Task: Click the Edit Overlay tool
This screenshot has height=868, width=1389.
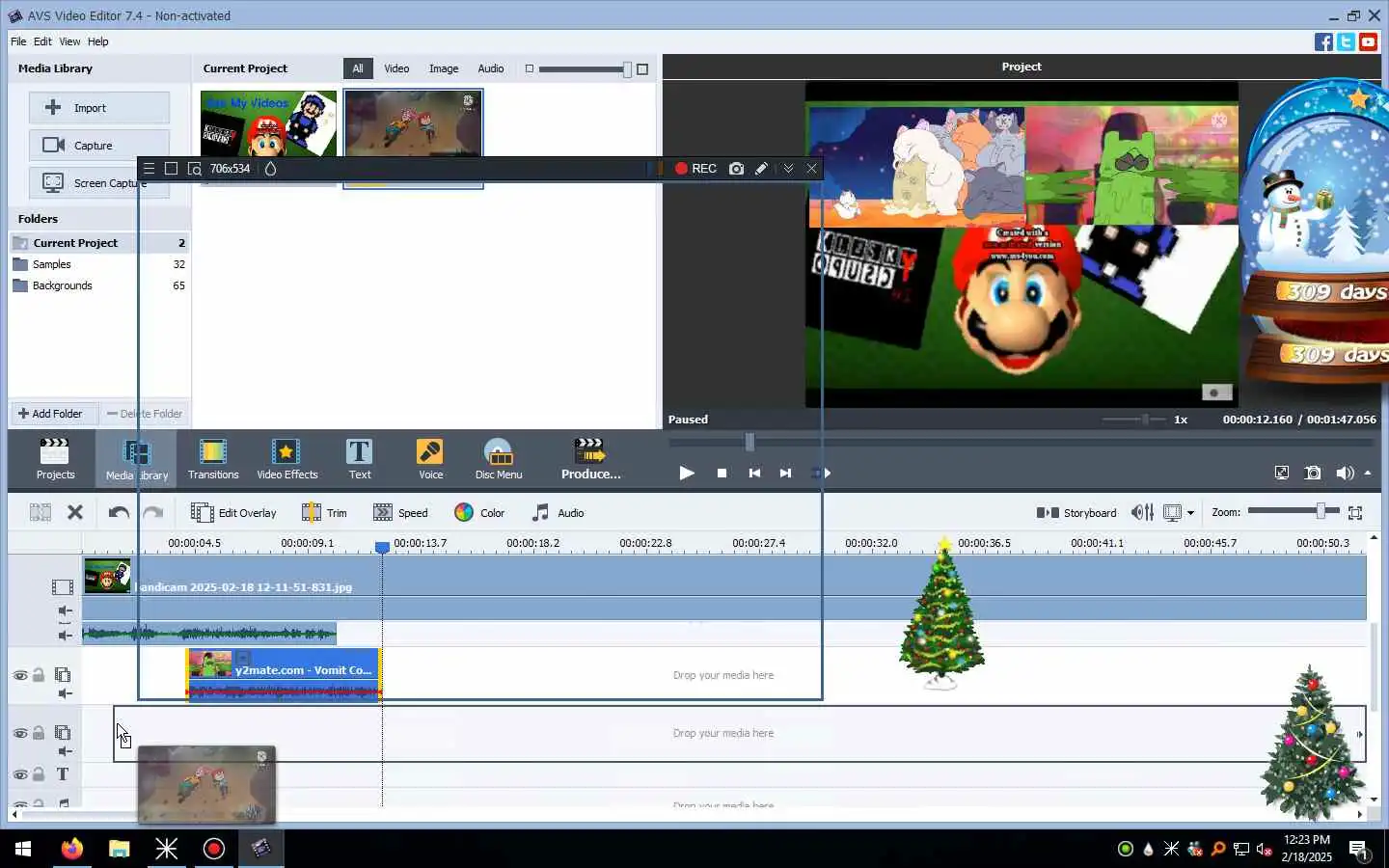Action: coord(233,513)
